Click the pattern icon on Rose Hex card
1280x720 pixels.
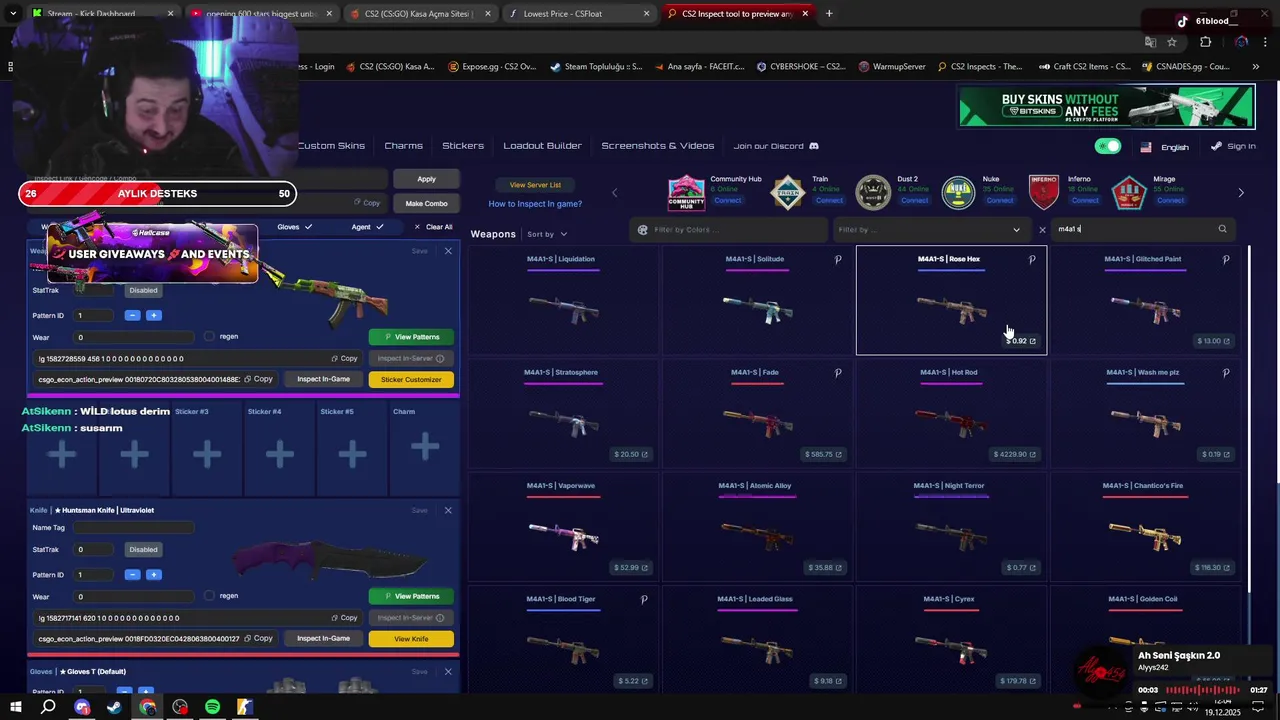click(x=1032, y=259)
